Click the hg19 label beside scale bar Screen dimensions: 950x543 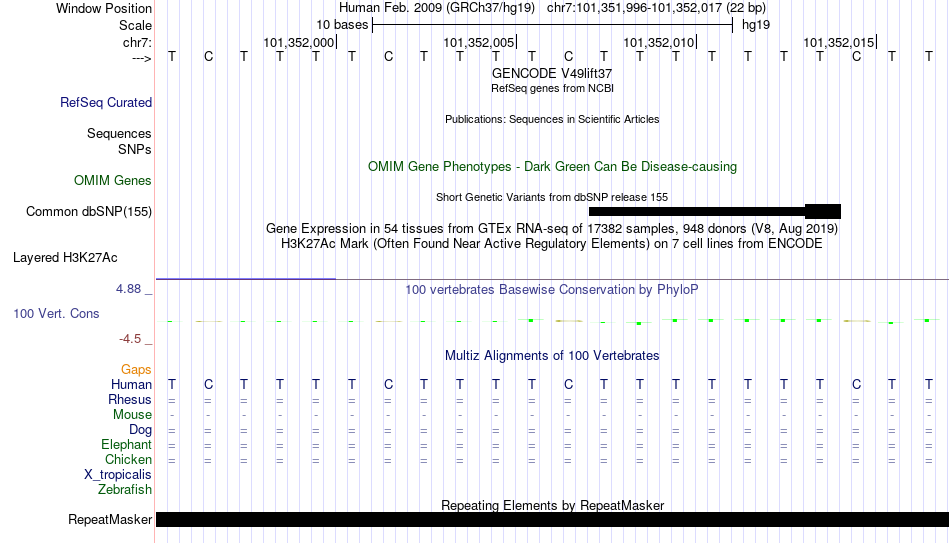tap(756, 25)
